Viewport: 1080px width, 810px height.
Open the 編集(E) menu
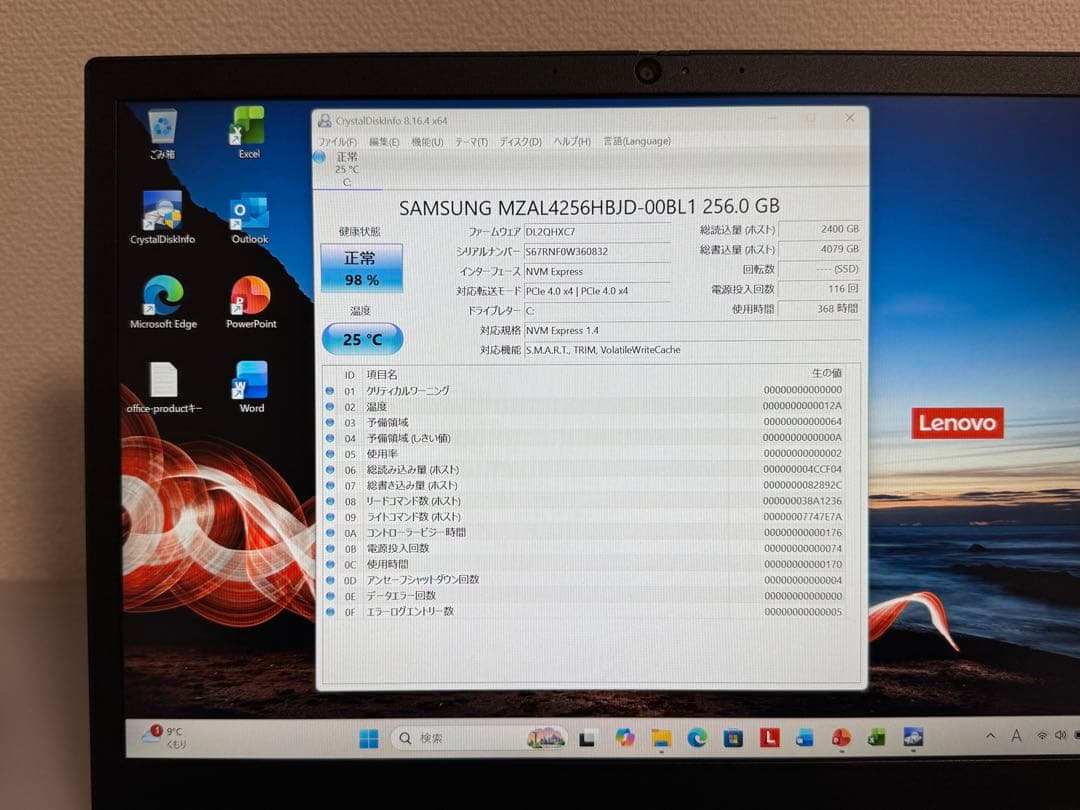pos(384,141)
